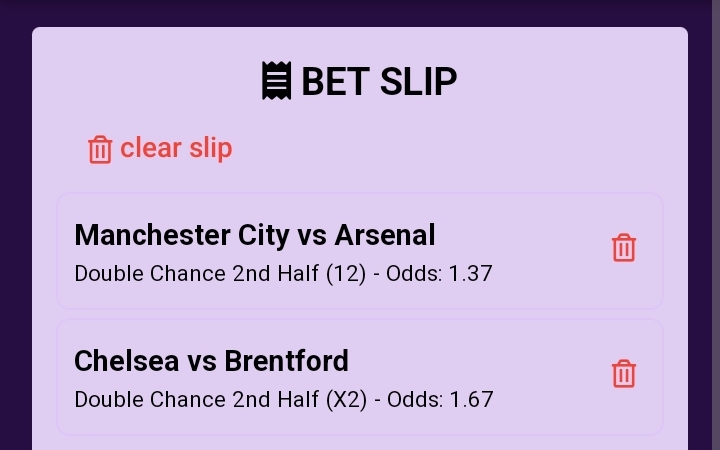The height and width of the screenshot is (450, 720).
Task: Click the (12) outcome label
Action: click(346, 274)
